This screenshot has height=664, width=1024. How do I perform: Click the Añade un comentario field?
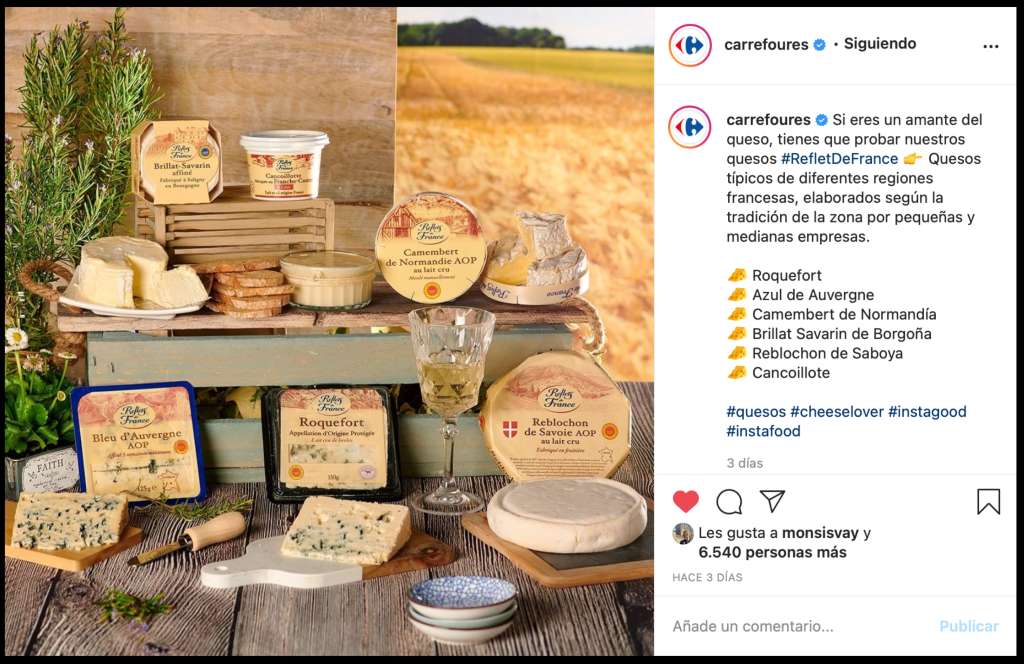801,626
